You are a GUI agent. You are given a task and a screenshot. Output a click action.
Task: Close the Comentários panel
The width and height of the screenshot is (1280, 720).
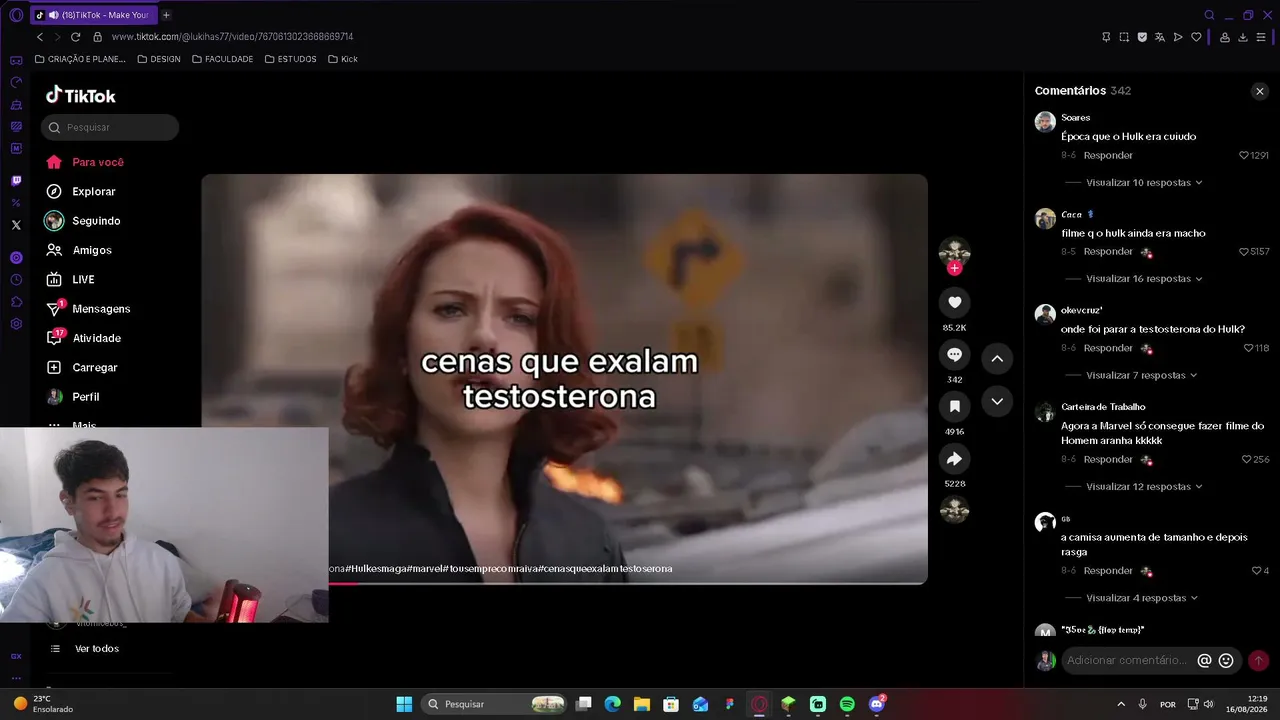click(x=1259, y=91)
